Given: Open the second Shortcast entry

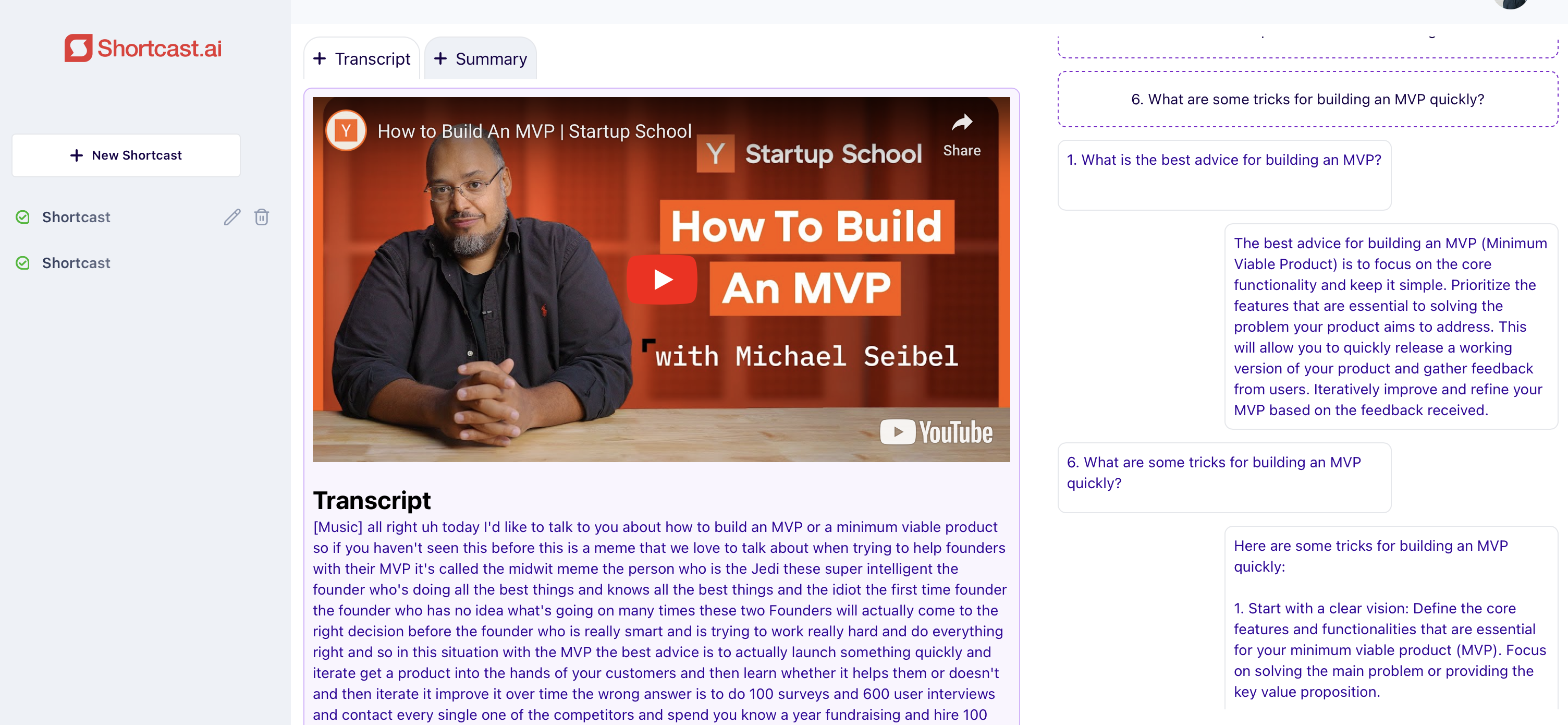Looking at the screenshot, I should tap(76, 263).
